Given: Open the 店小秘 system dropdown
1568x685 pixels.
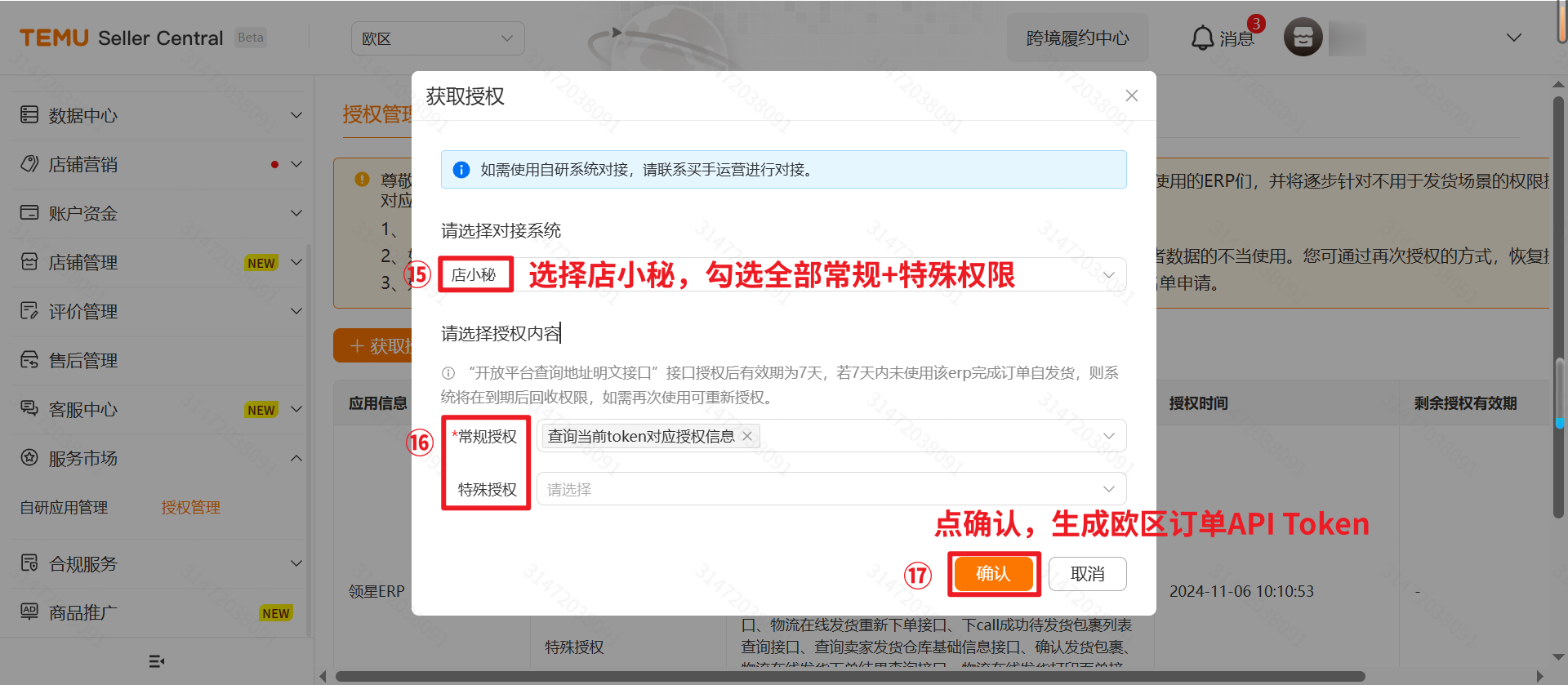Looking at the screenshot, I should 783,274.
